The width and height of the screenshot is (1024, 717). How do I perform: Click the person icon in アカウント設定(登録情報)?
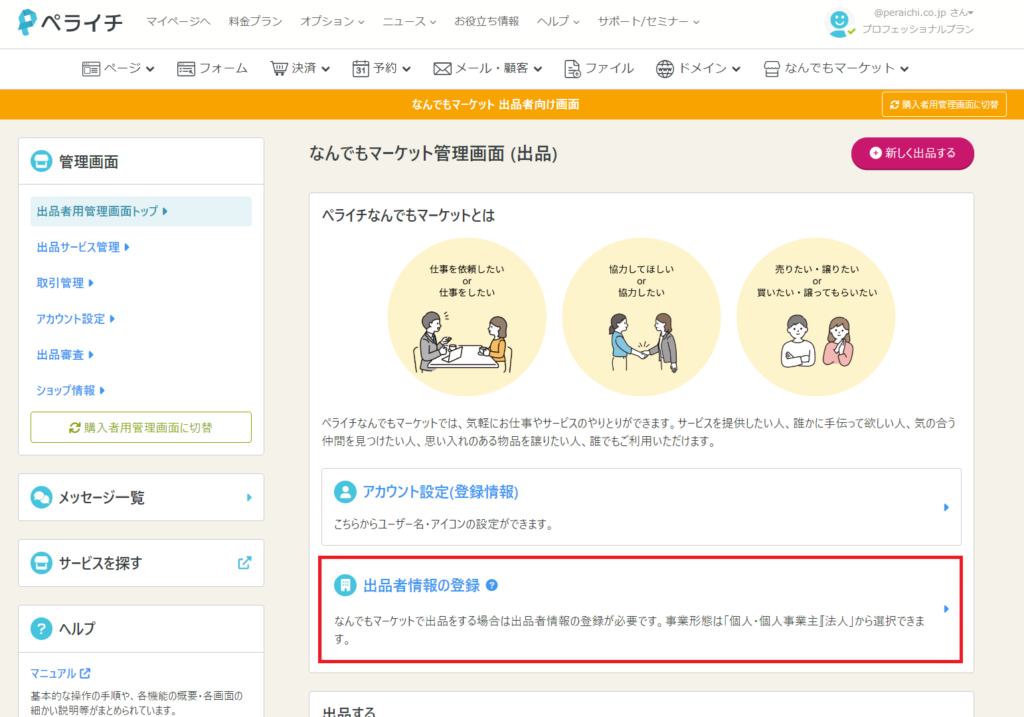(345, 492)
